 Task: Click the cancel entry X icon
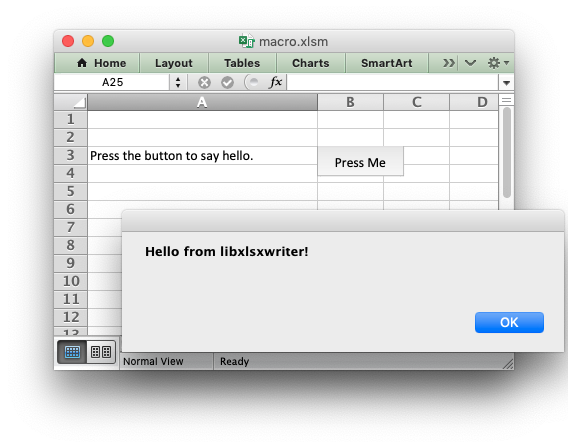click(204, 83)
